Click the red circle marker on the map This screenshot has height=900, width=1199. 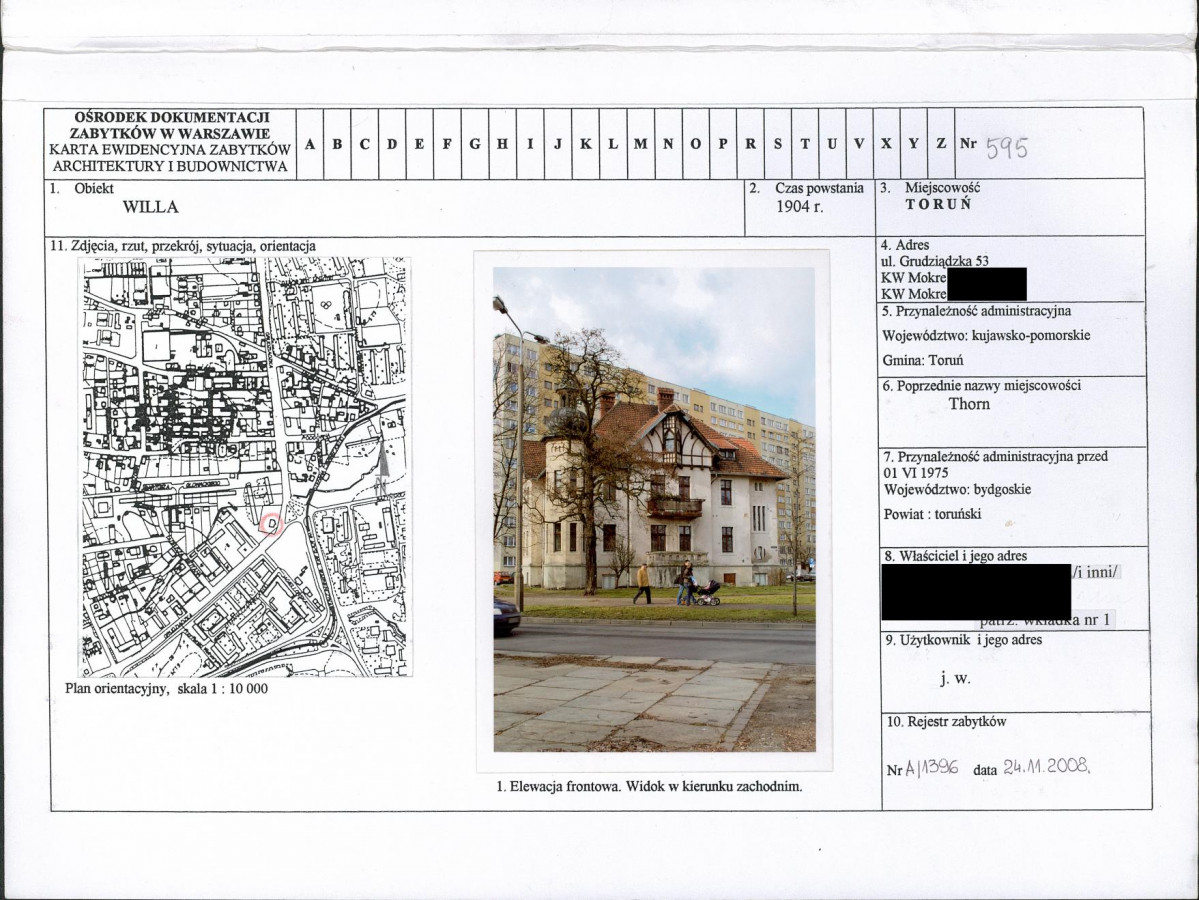click(x=271, y=525)
